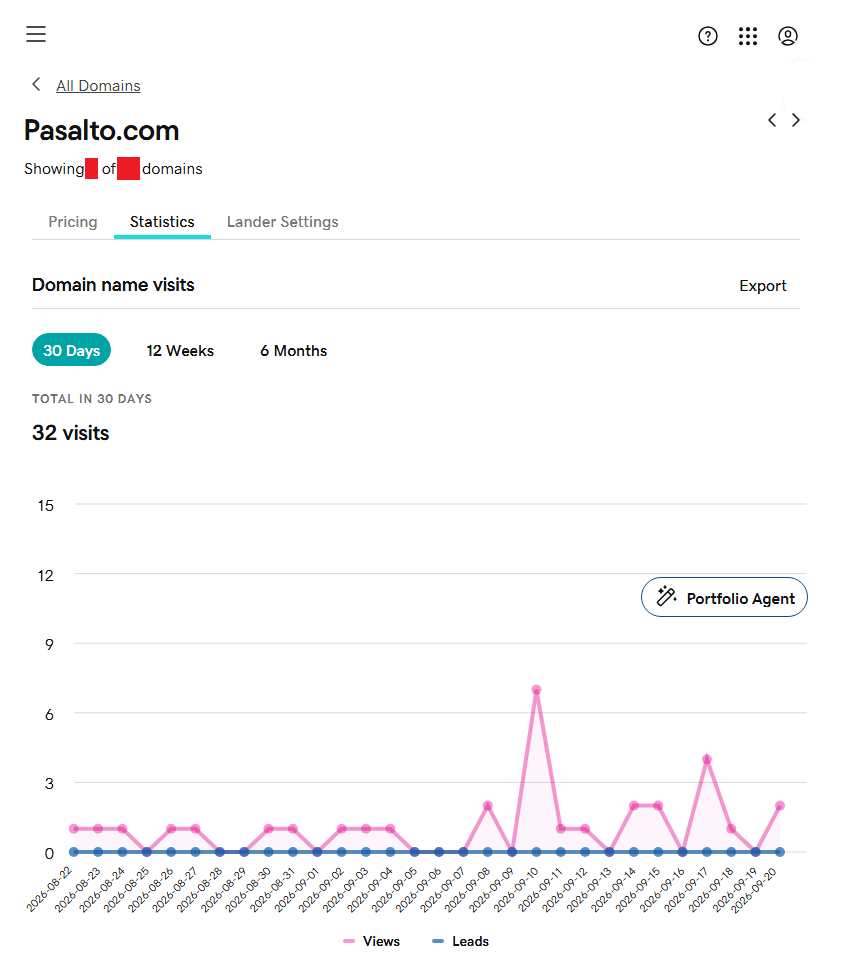
Task: Select the 30 Days range
Action: coord(71,350)
